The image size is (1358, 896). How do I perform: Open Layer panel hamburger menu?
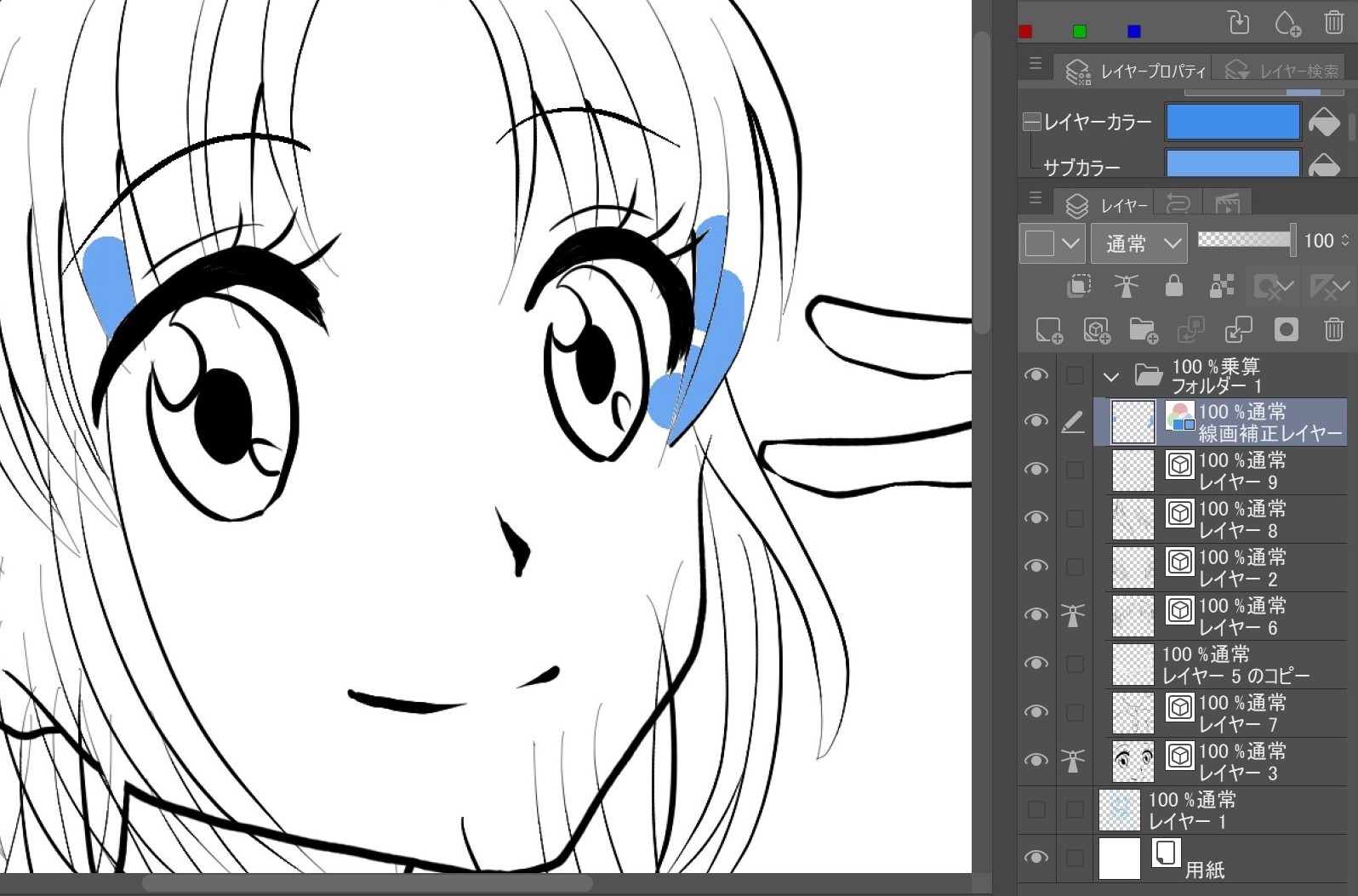1036,197
